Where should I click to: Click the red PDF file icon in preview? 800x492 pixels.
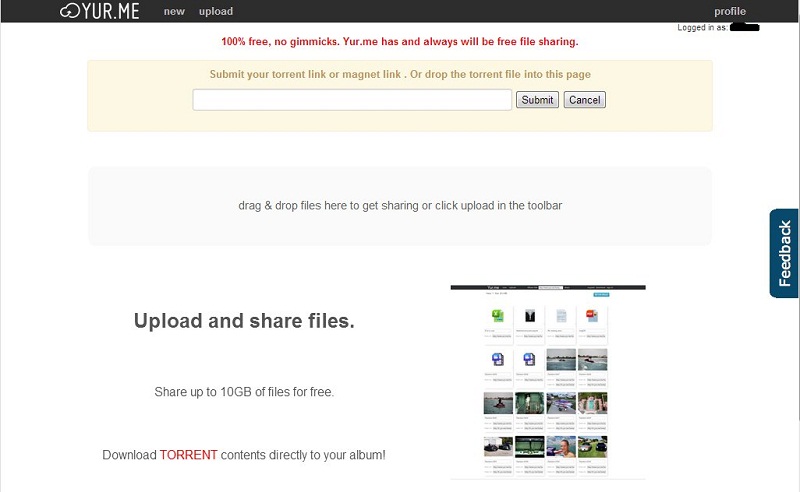(592, 316)
